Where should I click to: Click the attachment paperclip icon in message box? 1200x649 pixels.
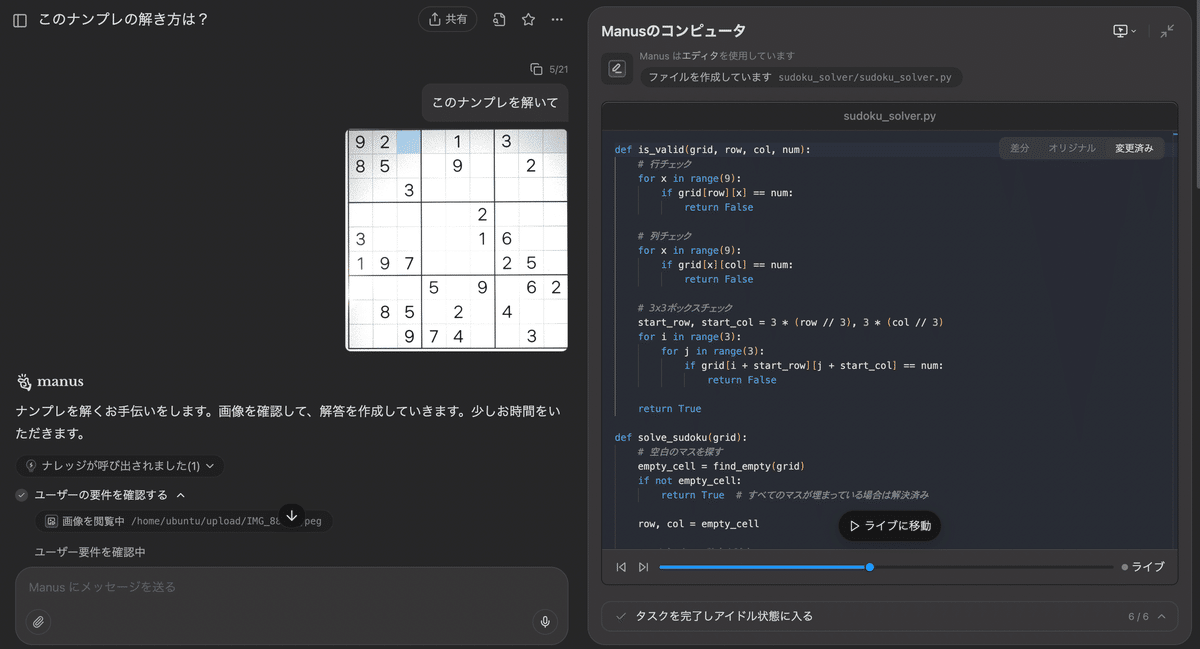coord(38,622)
